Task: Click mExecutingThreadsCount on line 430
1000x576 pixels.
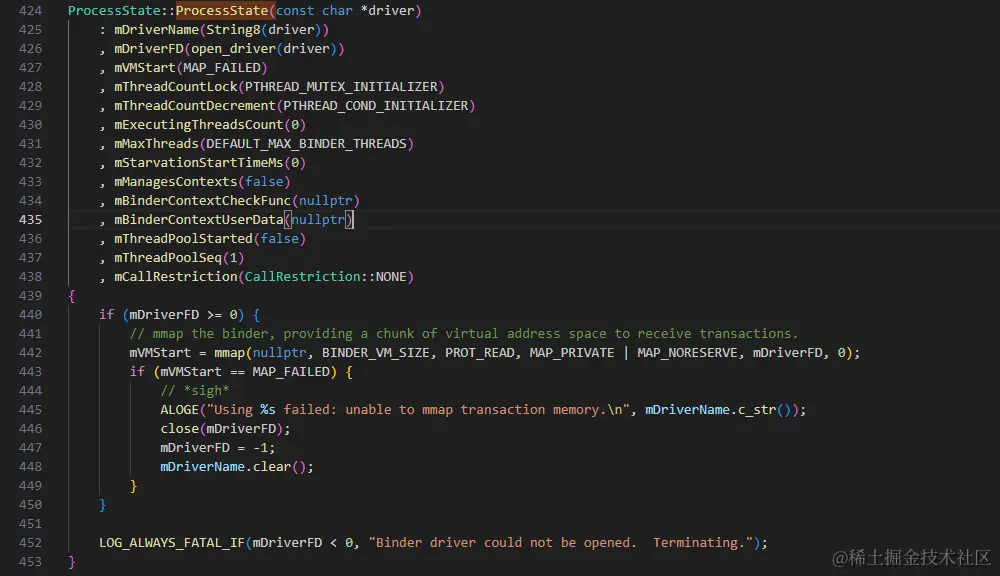Action: [x=198, y=125]
